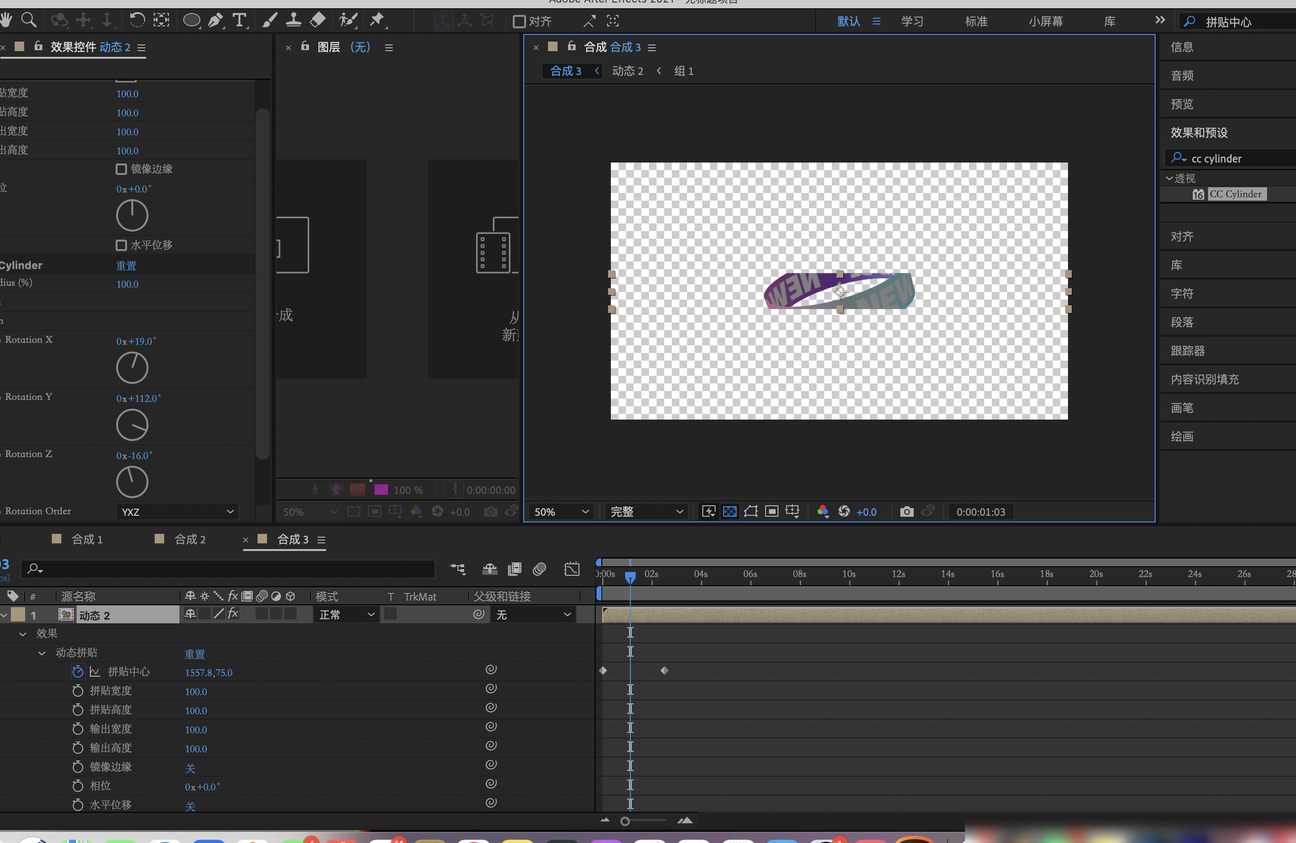Switch to the 学习 workspace
This screenshot has width=1296, height=843.
click(912, 21)
